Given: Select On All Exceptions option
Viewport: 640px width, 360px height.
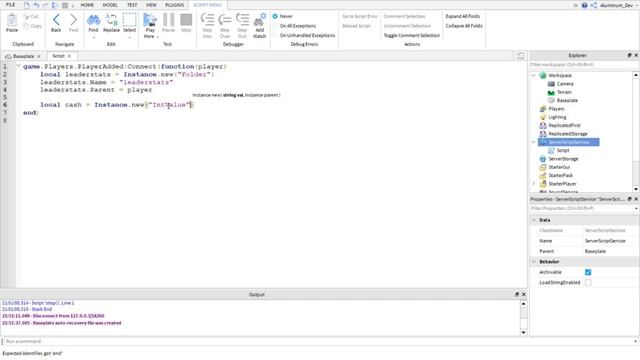Looking at the screenshot, I should point(275,26).
